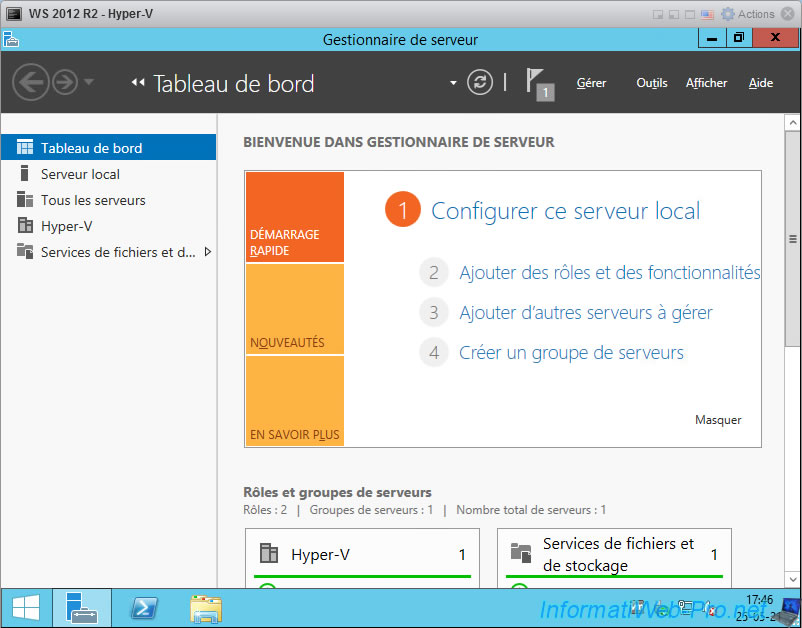802x628 pixels.
Task: Open the Gérer menu
Action: [x=591, y=83]
